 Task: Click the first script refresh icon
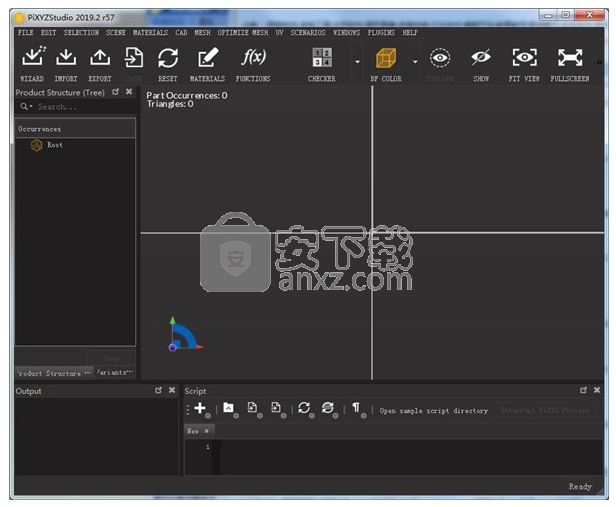[x=304, y=408]
